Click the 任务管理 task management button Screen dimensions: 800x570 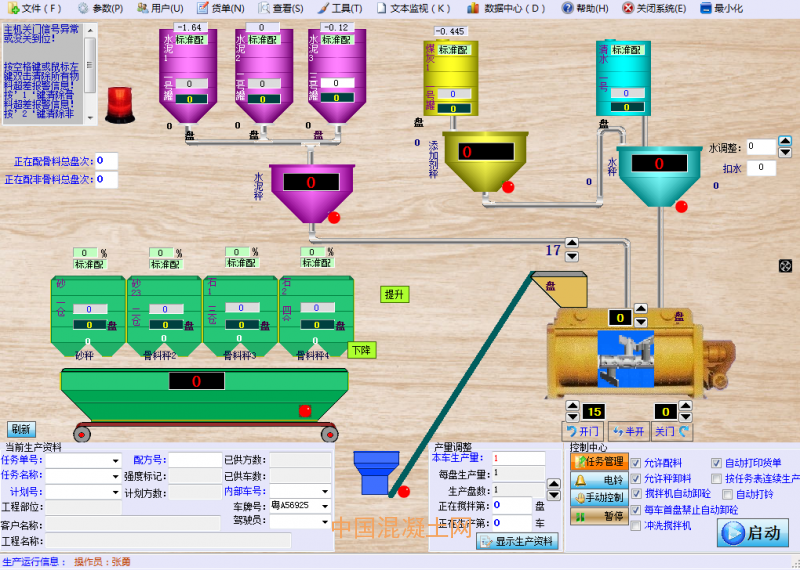(599, 462)
